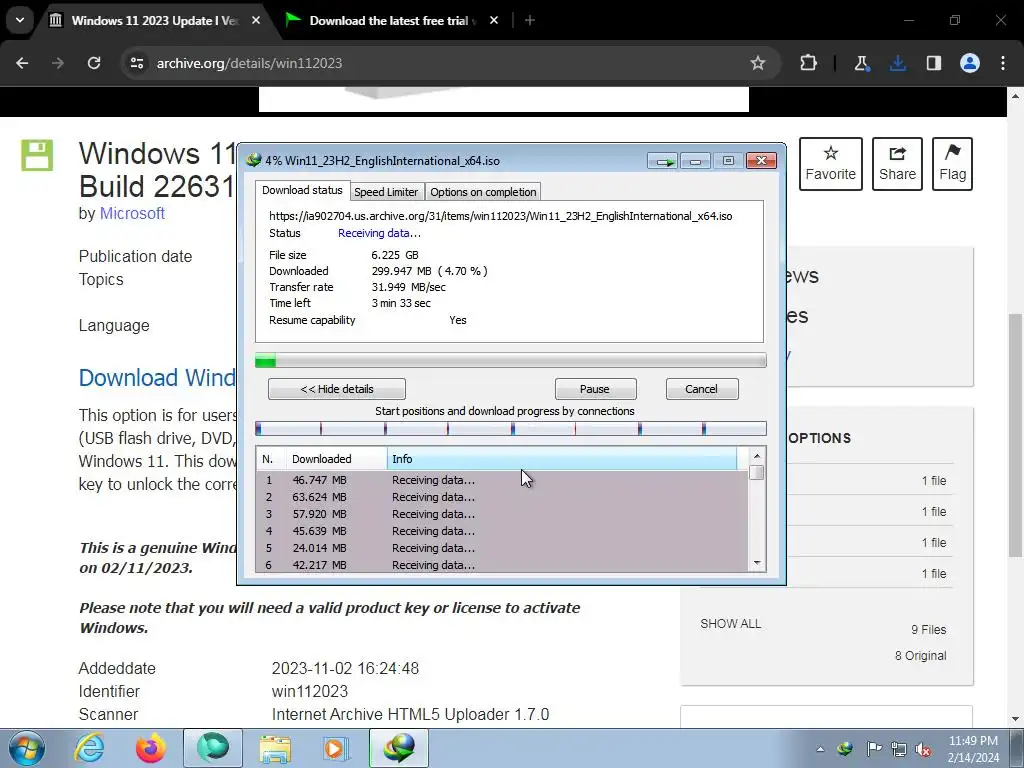Open the Windows Start orb
Viewport: 1024px width, 768px height.
click(26, 748)
